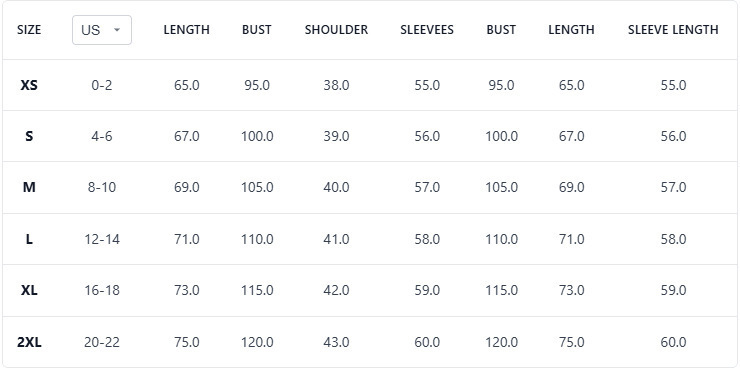This screenshot has width=740, height=371.
Task: Click the first LENGTH column header
Action: (186, 30)
